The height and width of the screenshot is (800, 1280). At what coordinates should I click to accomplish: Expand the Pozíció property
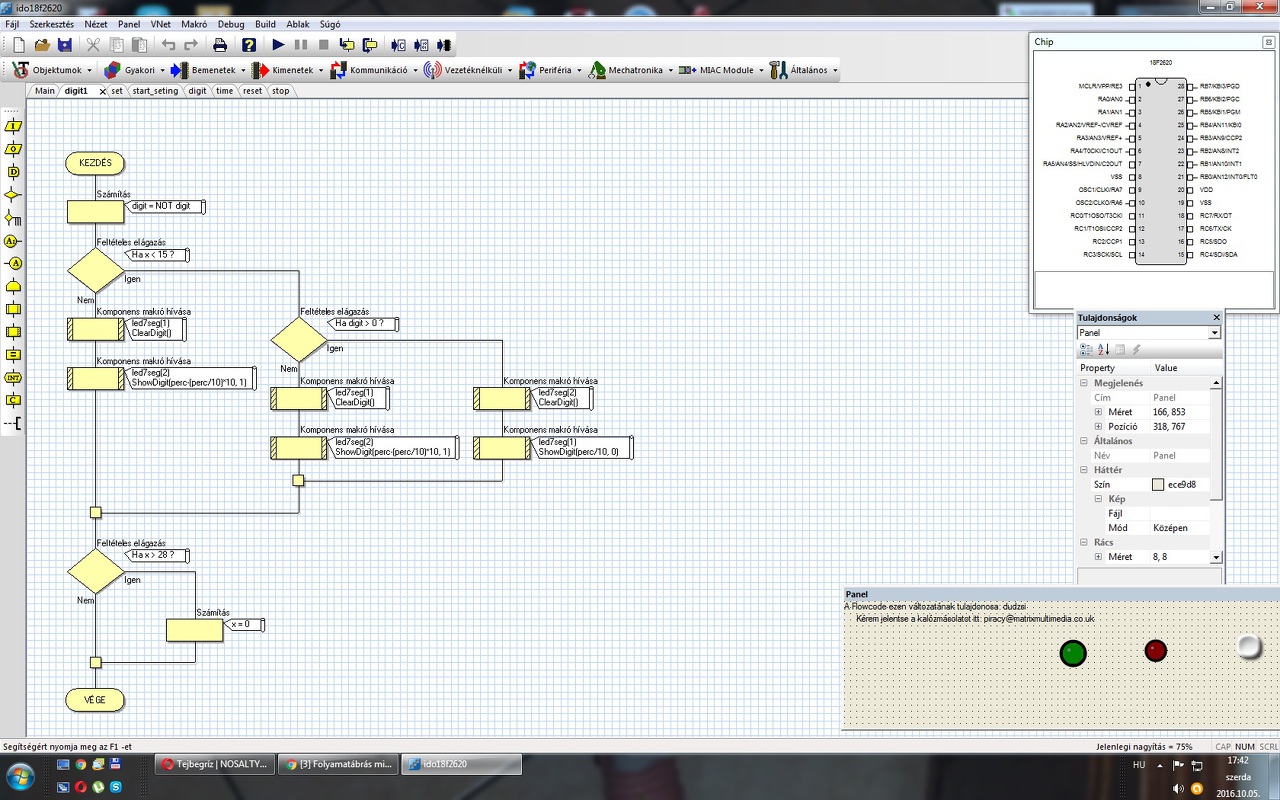tap(1098, 426)
